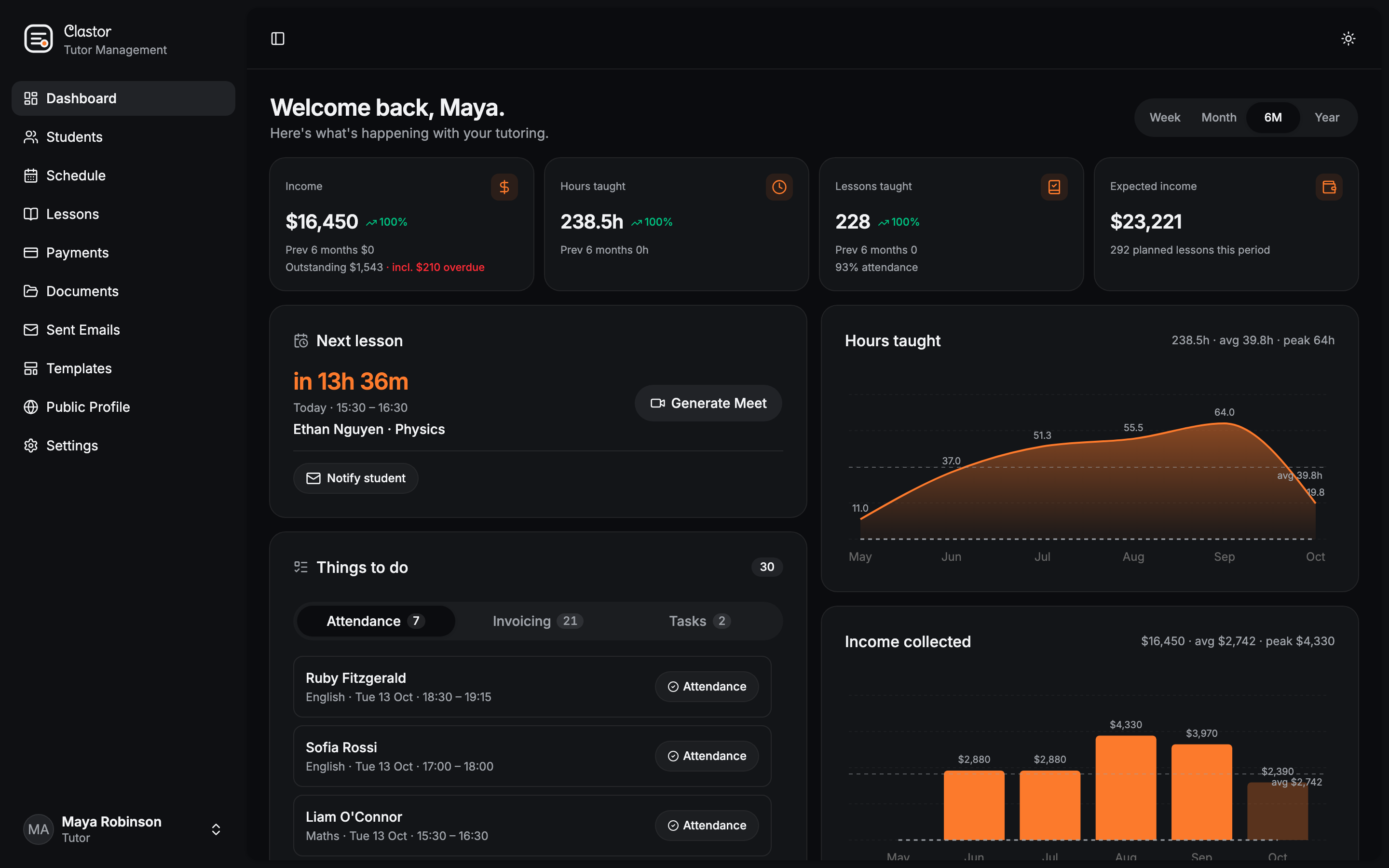This screenshot has width=1389, height=868.
Task: Switch theme with the sun icon
Action: pos(1348,39)
